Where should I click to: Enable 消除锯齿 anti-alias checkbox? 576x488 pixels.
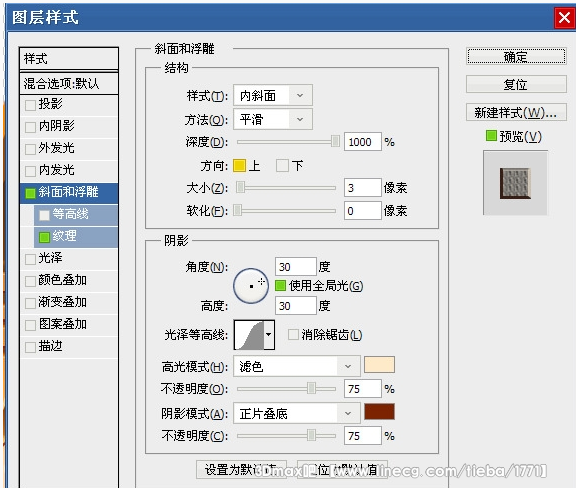coord(293,334)
